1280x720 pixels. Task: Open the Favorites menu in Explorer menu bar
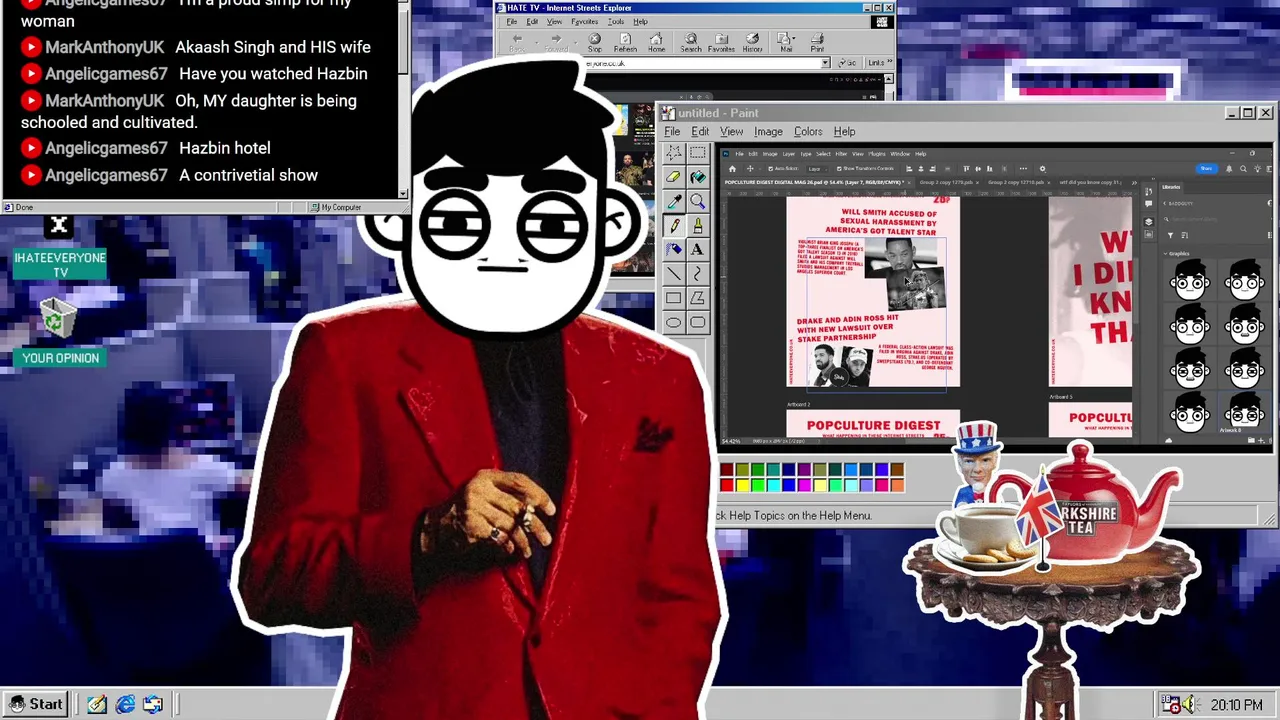[x=584, y=22]
